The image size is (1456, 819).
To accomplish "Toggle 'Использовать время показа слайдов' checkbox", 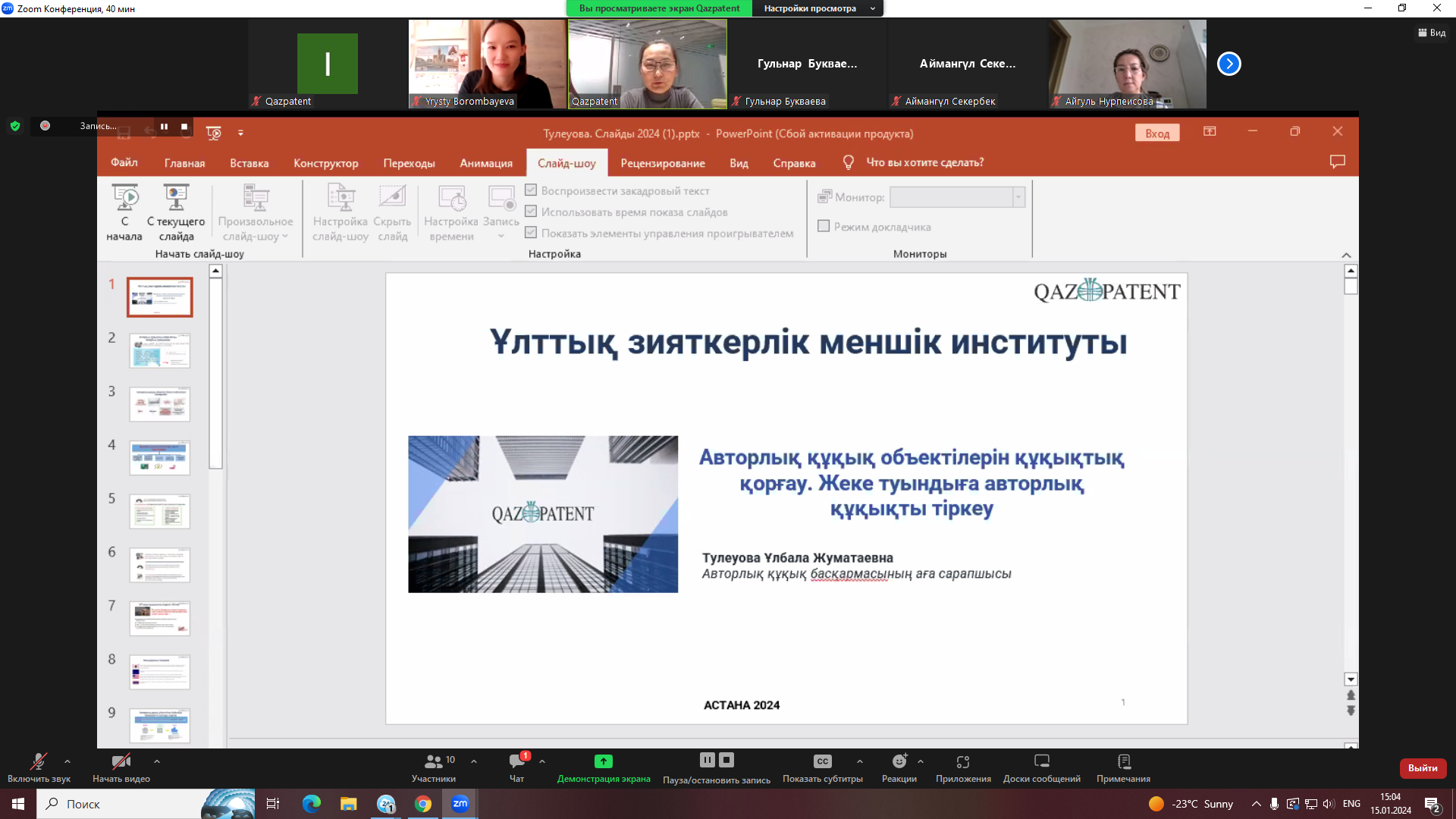I will coord(531,212).
